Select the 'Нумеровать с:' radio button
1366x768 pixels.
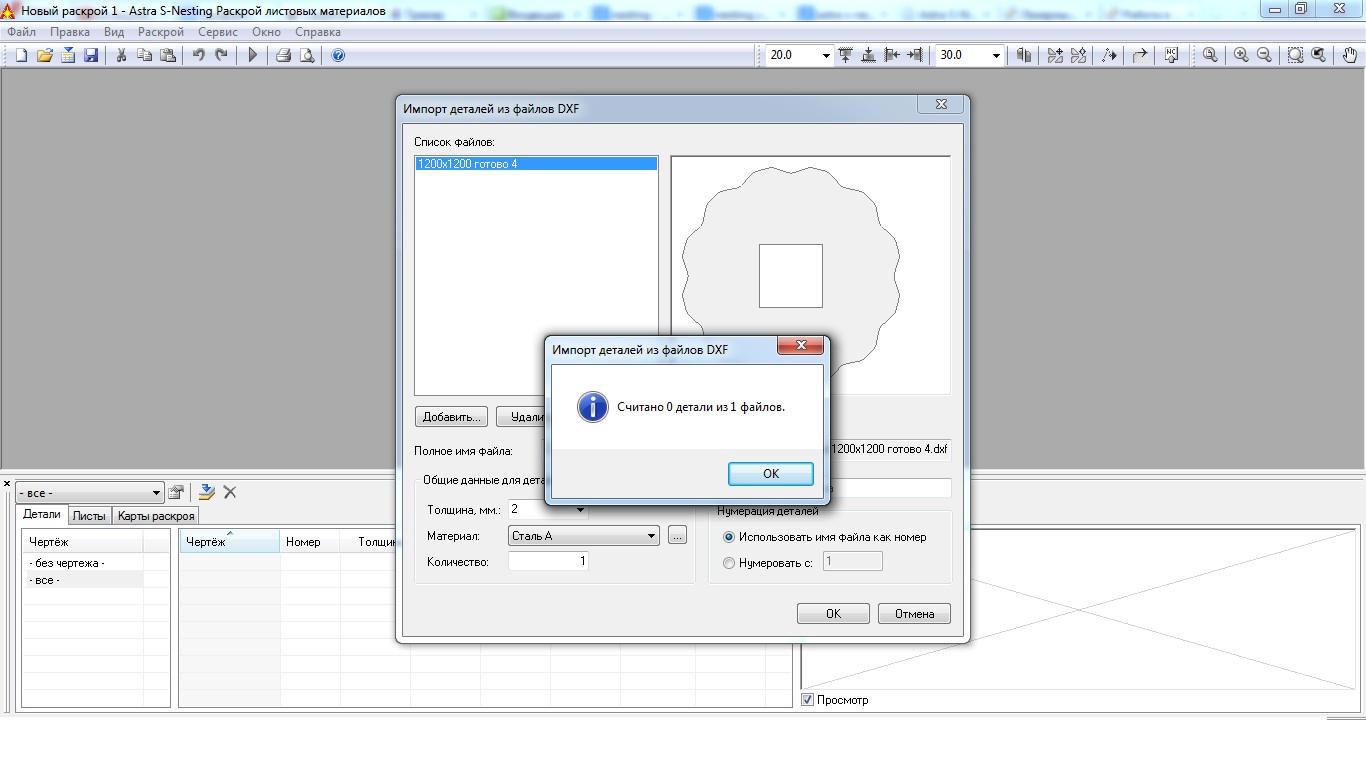[729, 563]
